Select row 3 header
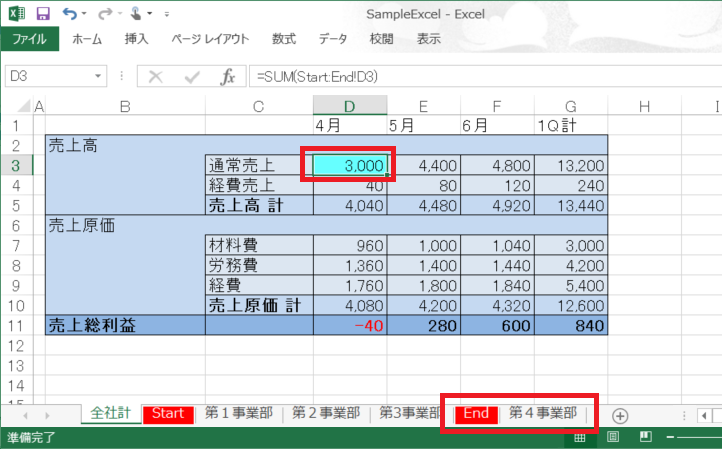Image resolution: width=722 pixels, height=449 pixels. click(16, 165)
